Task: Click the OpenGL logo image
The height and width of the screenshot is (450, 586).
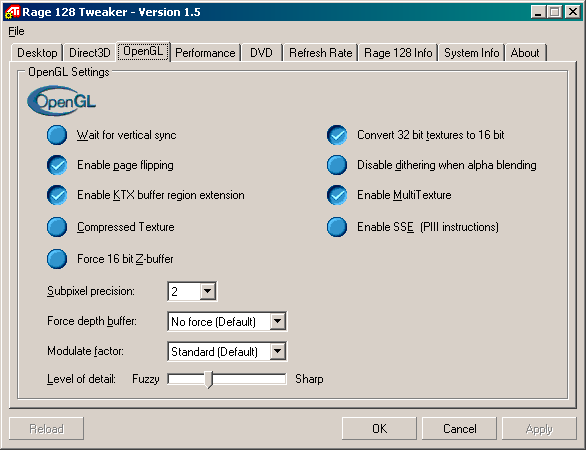Action: tap(62, 101)
